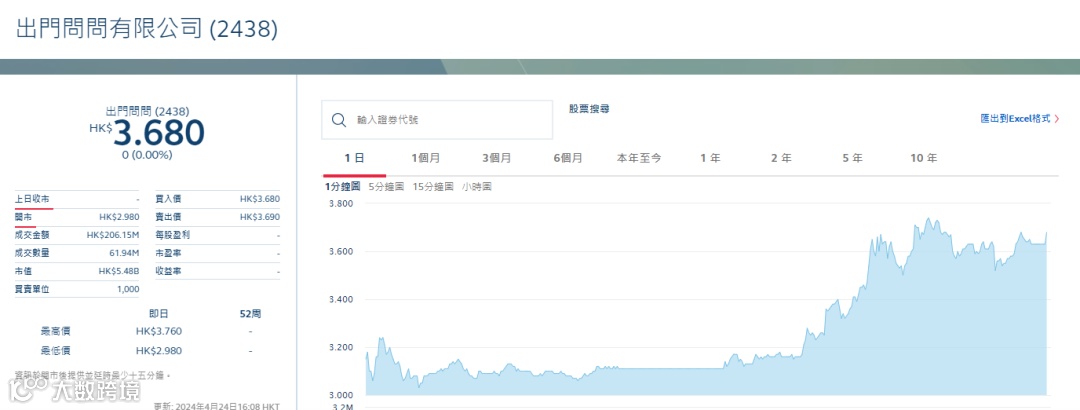This screenshot has height=410, width=1080.
Task: Click the magnifier search icon
Action: [338, 120]
